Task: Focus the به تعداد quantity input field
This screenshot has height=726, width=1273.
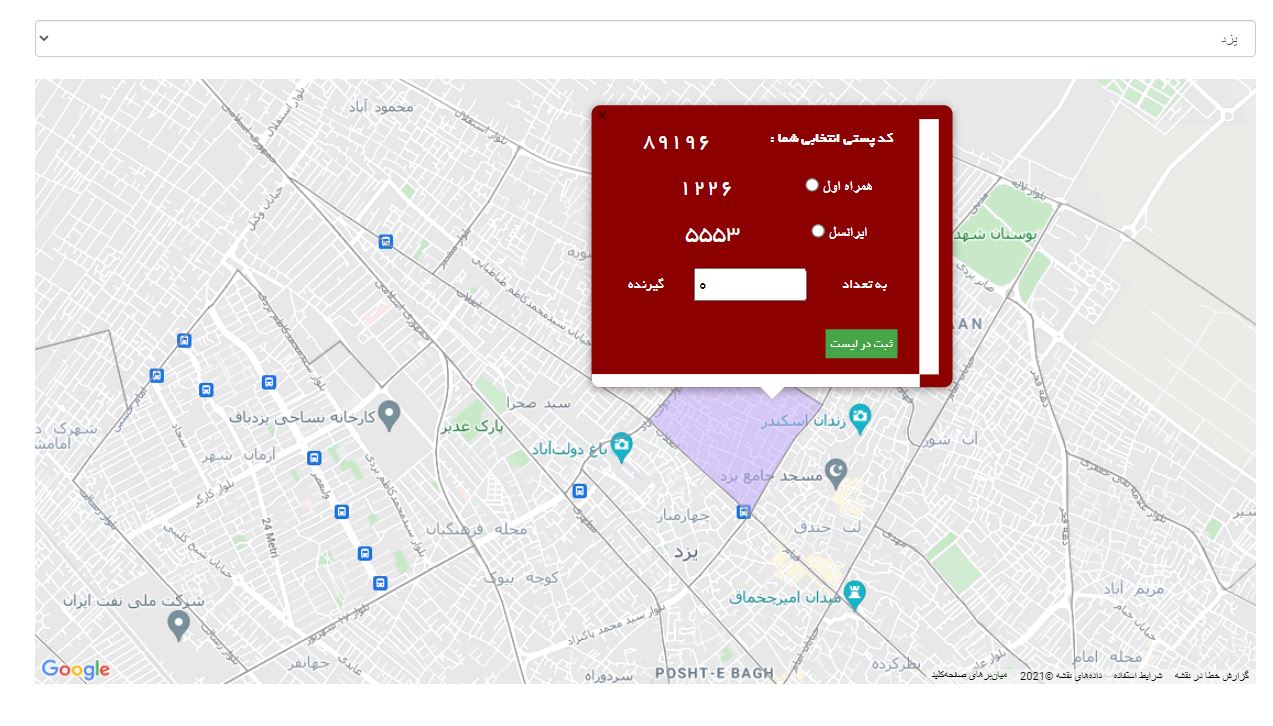Action: coord(750,285)
